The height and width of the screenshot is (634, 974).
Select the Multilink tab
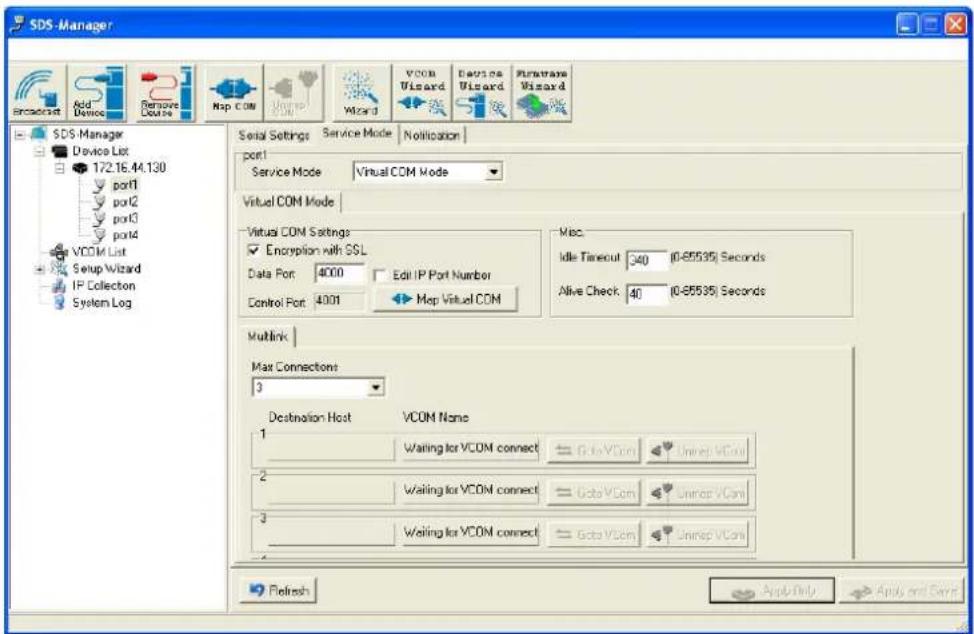pos(268,337)
